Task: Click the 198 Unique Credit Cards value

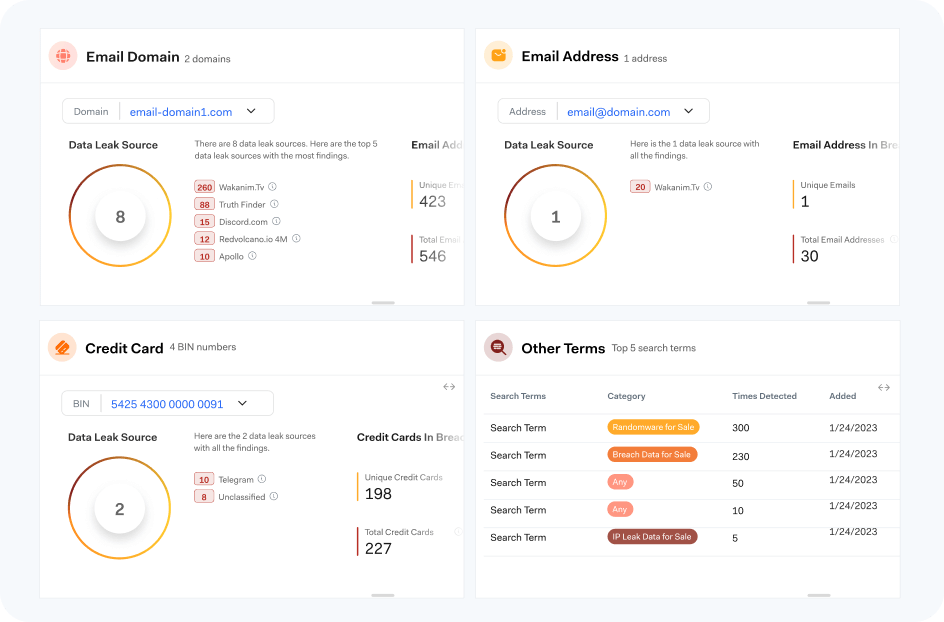Action: point(378,494)
